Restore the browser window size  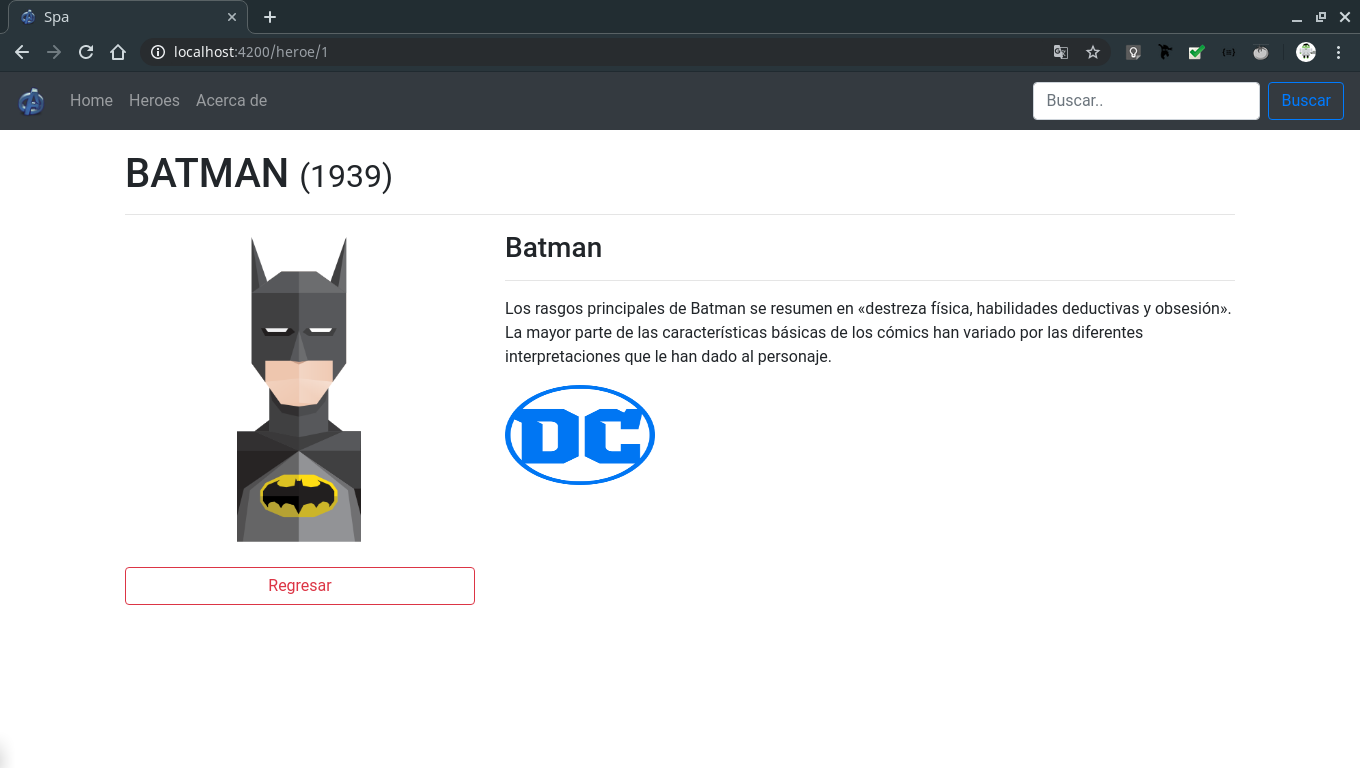point(1321,17)
